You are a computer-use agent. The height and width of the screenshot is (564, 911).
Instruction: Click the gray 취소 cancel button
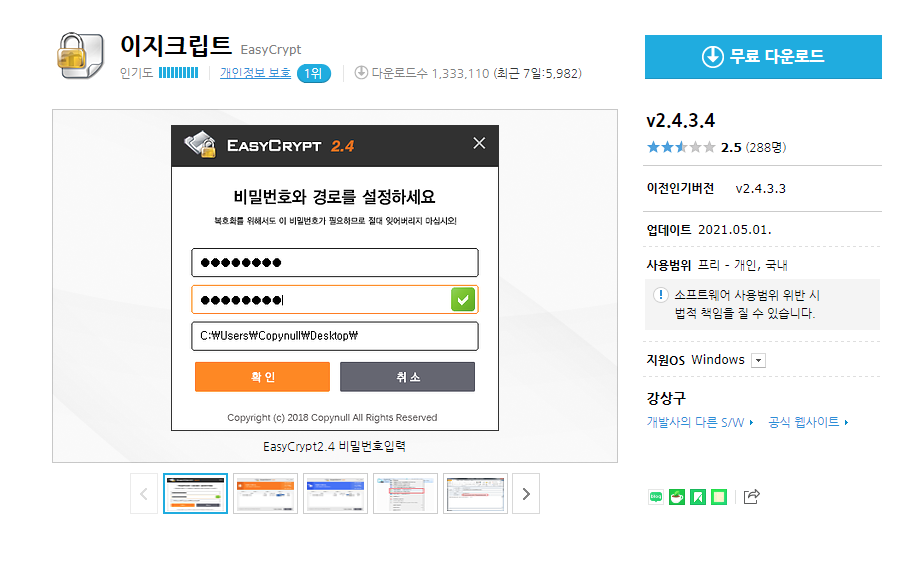click(x=407, y=377)
